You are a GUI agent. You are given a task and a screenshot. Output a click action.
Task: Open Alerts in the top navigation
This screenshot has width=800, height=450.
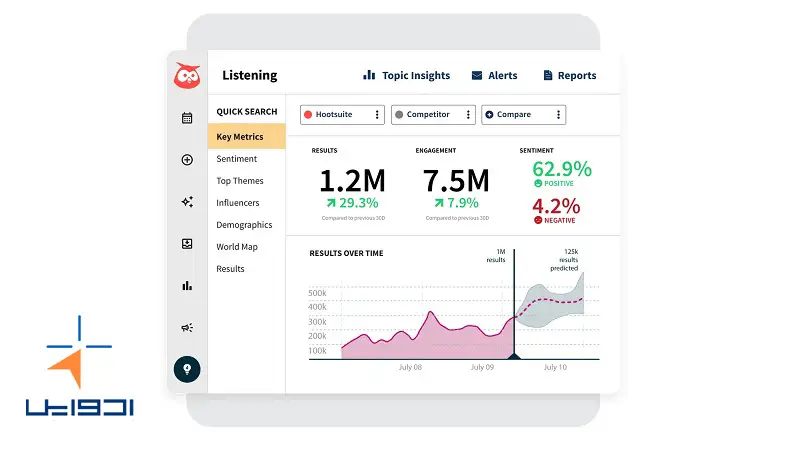pos(494,75)
